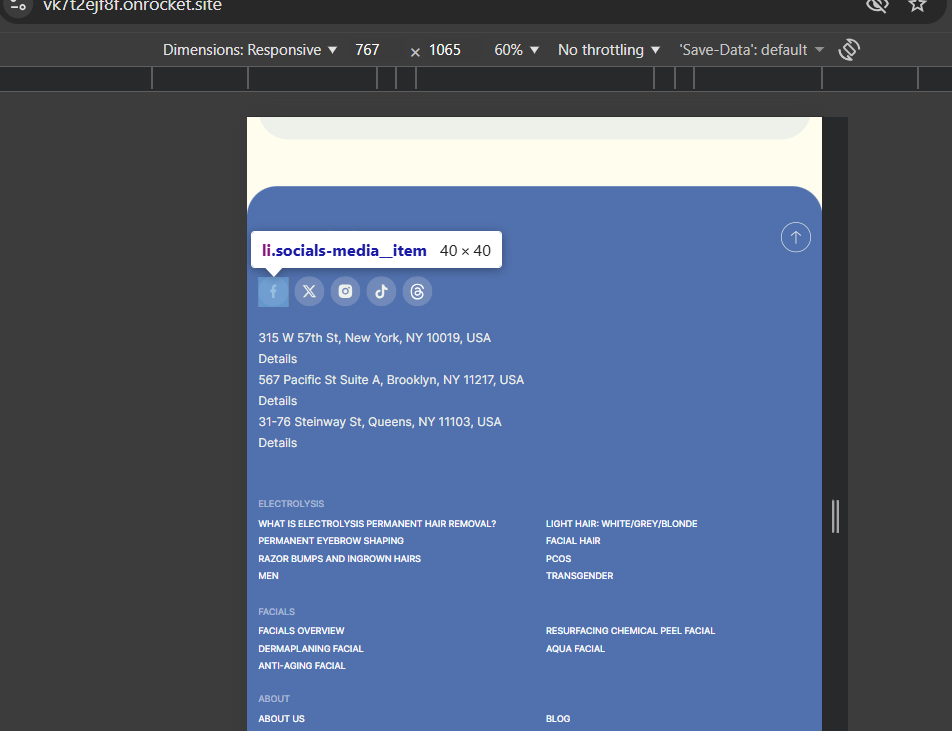Open the X (Twitter) social link
The width and height of the screenshot is (952, 731).
pos(309,291)
